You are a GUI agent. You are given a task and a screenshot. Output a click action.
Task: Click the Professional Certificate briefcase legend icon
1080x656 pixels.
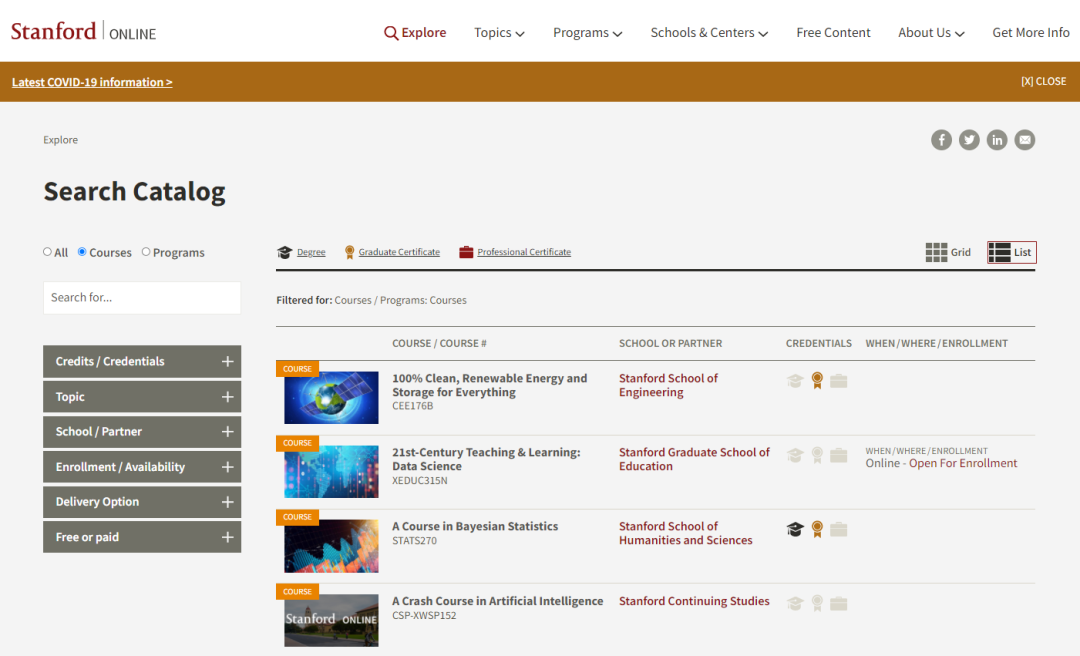click(466, 252)
